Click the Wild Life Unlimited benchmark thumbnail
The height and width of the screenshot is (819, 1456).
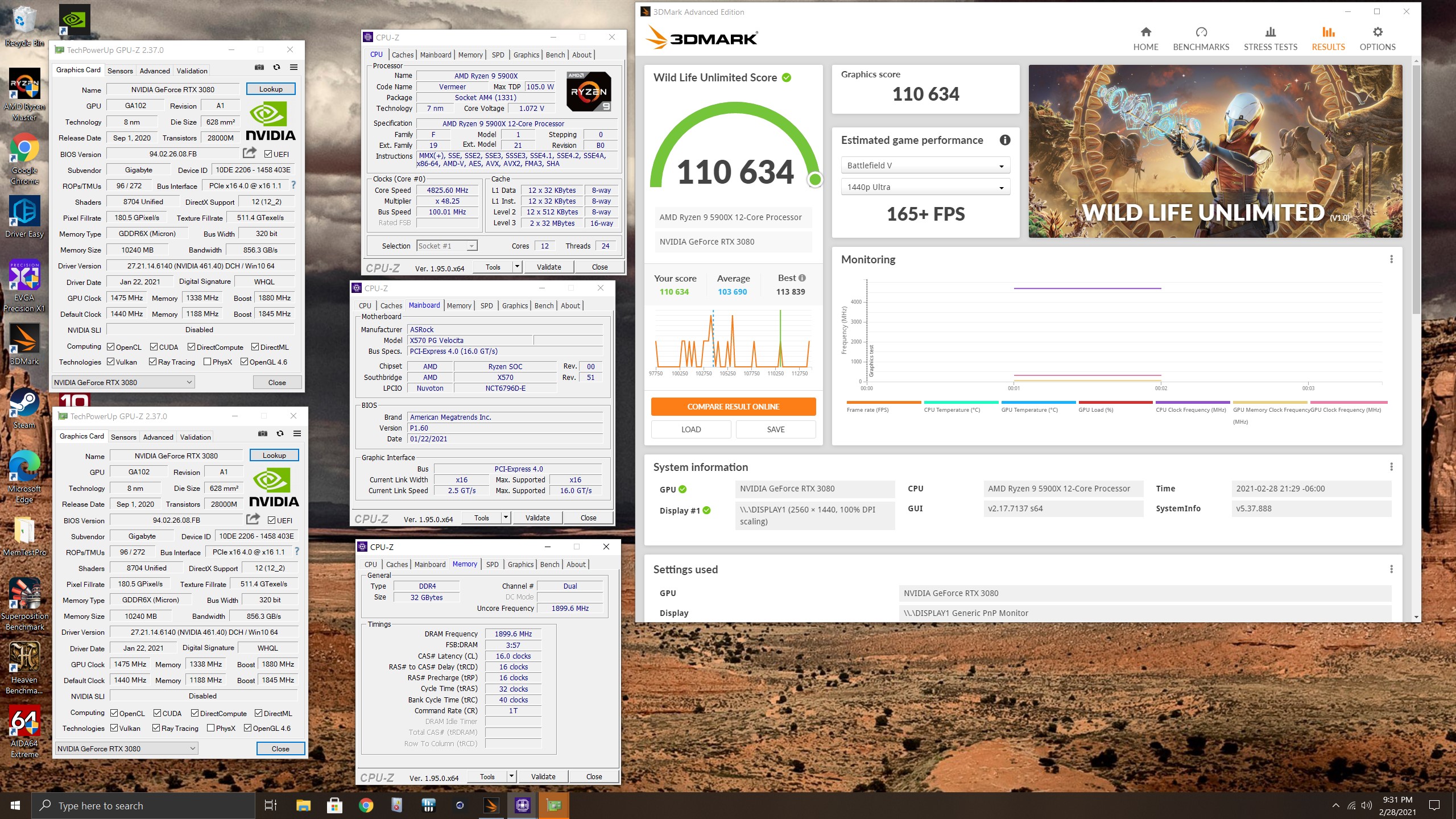(x=1215, y=151)
